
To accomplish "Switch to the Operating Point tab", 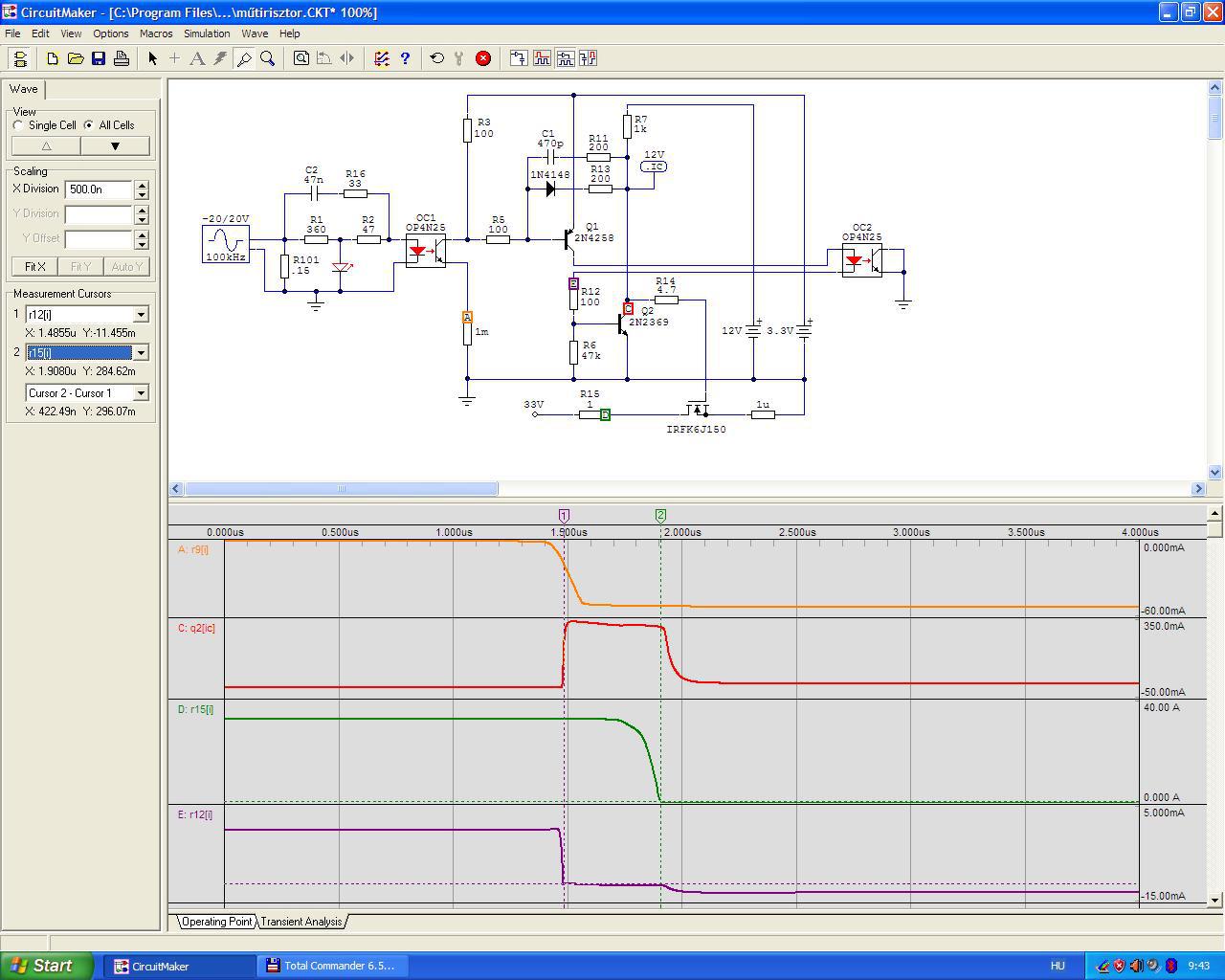I will [217, 922].
